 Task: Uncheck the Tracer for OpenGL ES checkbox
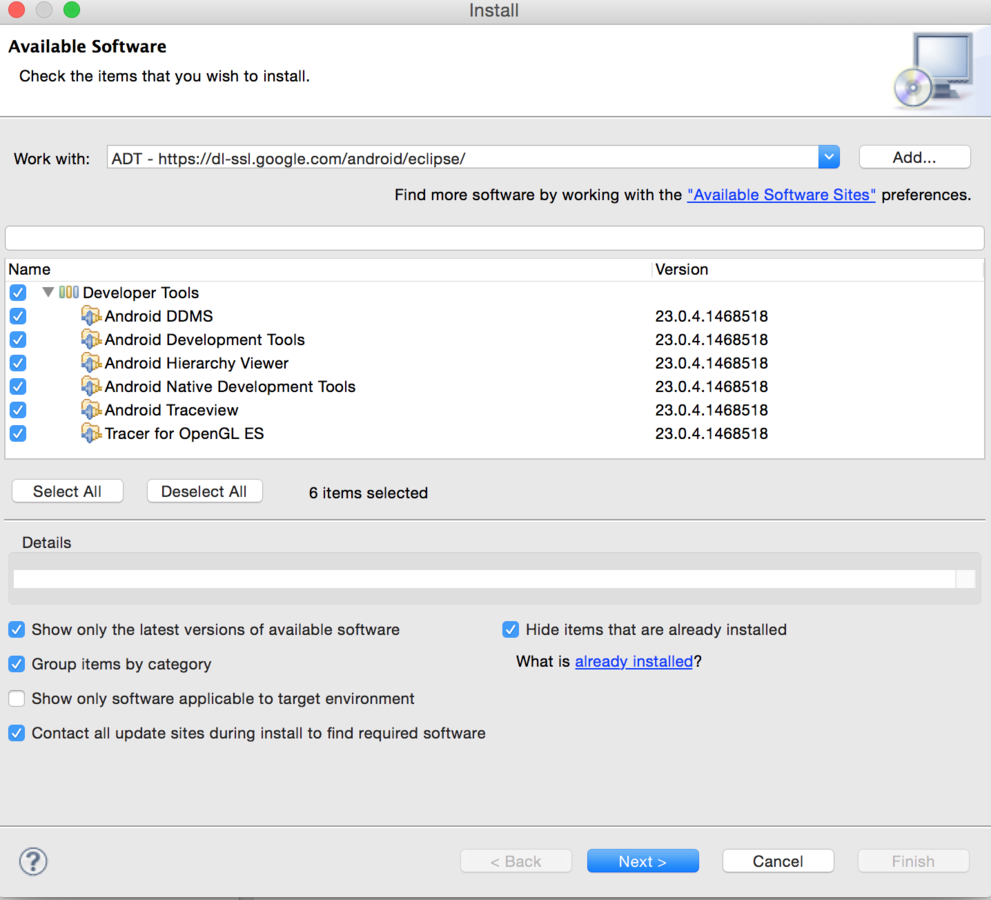(18, 433)
